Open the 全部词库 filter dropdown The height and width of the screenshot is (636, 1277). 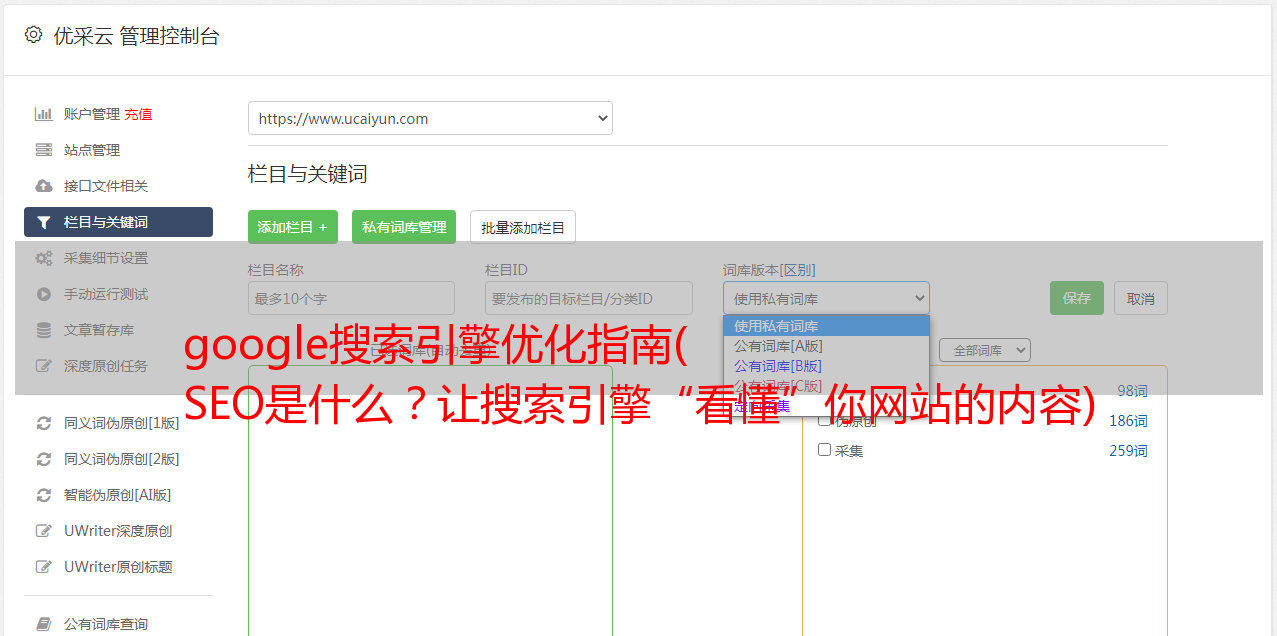pos(985,350)
